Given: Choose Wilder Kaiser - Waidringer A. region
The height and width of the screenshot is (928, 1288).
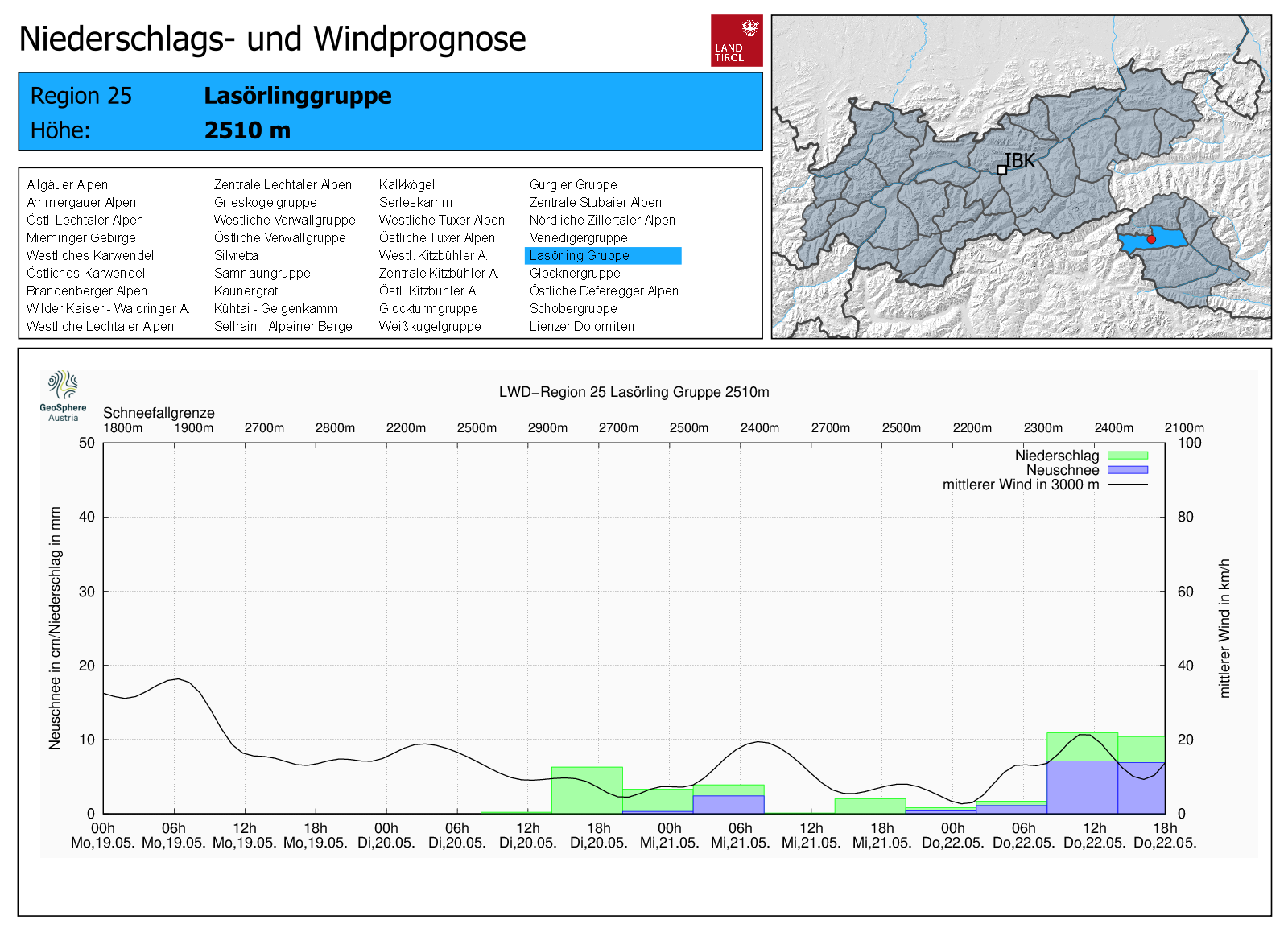Looking at the screenshot, I should tap(107, 309).
